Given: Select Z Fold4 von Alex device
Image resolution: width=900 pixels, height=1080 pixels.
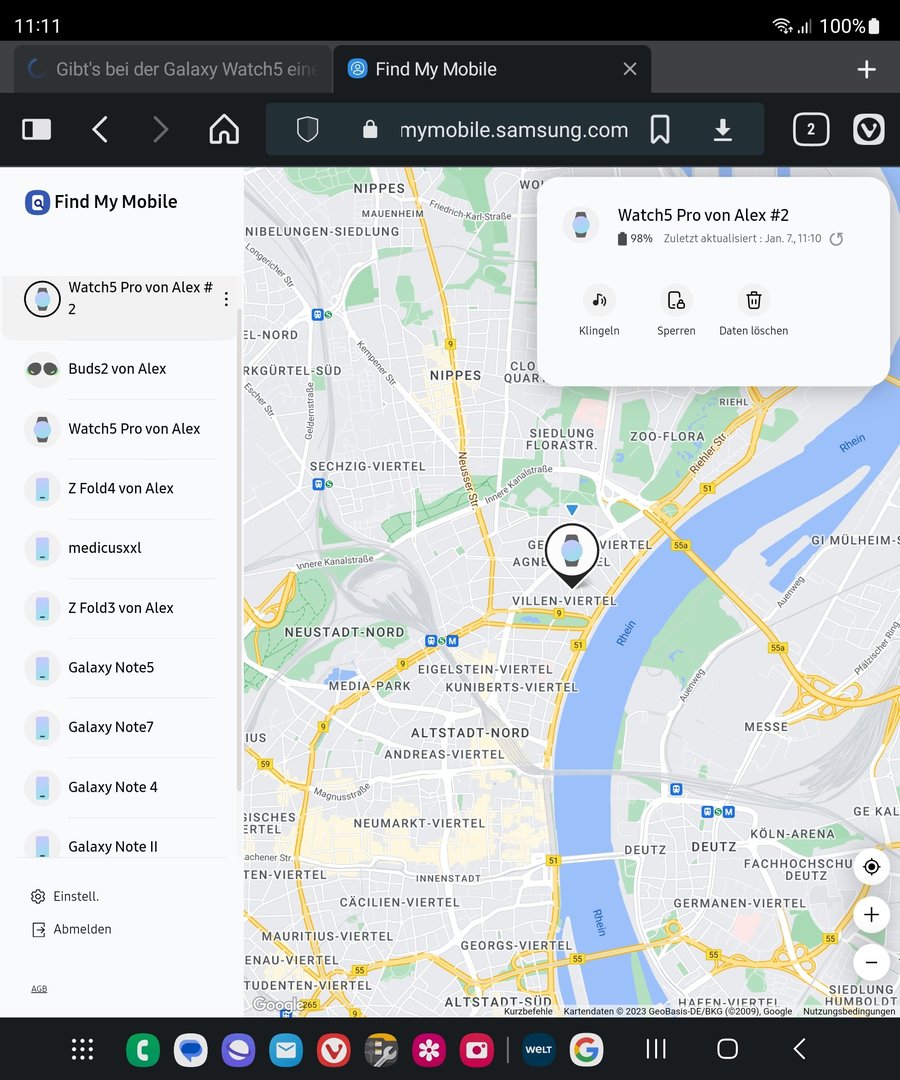Looking at the screenshot, I should (120, 489).
